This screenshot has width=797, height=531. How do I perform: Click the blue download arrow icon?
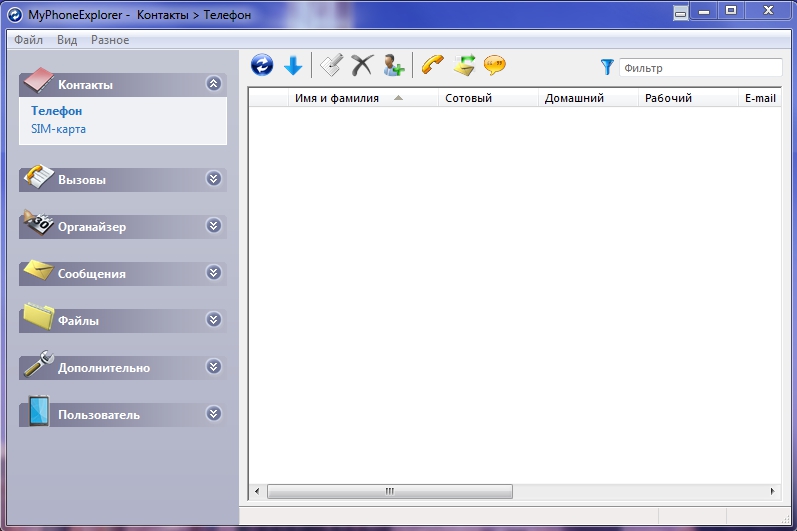pyautogui.click(x=293, y=66)
